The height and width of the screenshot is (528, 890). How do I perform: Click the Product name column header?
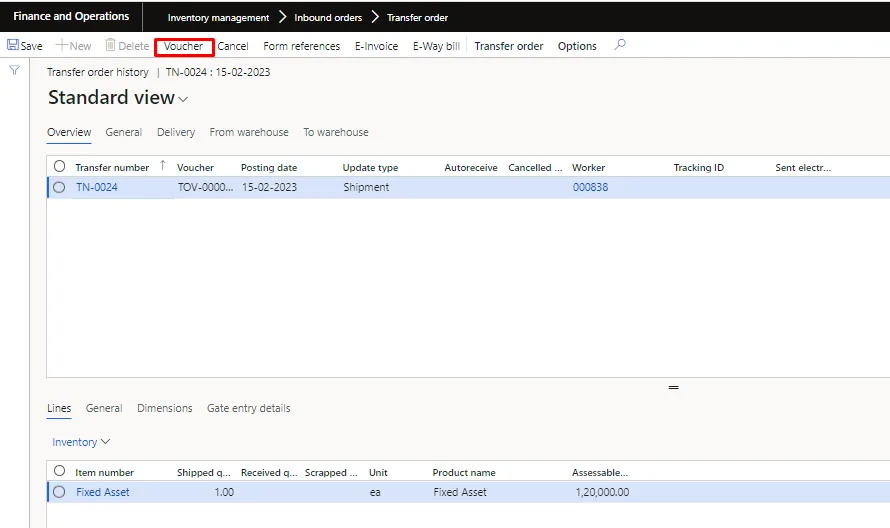464,472
